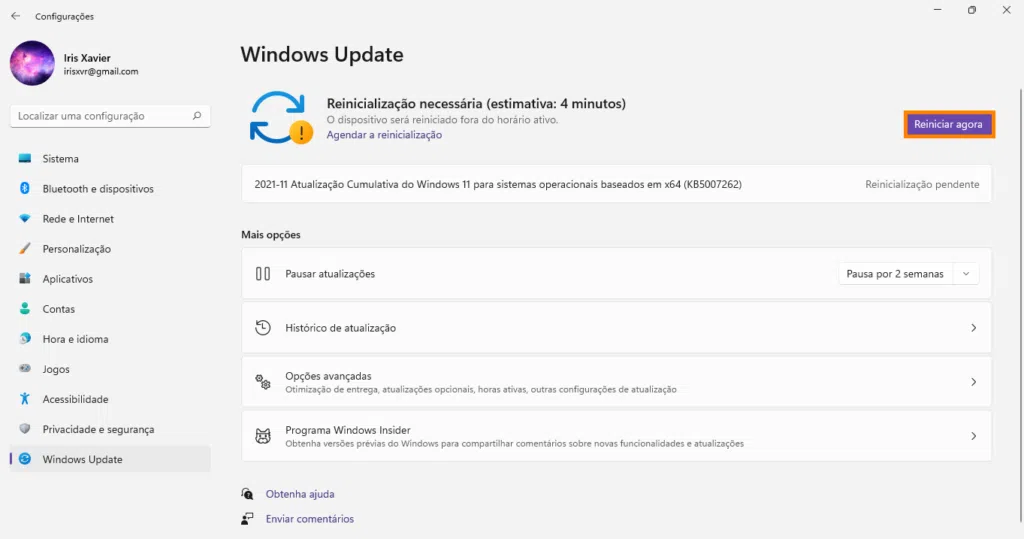Screen dimensions: 1024x539
Task: Click the Iris Xavier profile picture
Action: [32, 63]
